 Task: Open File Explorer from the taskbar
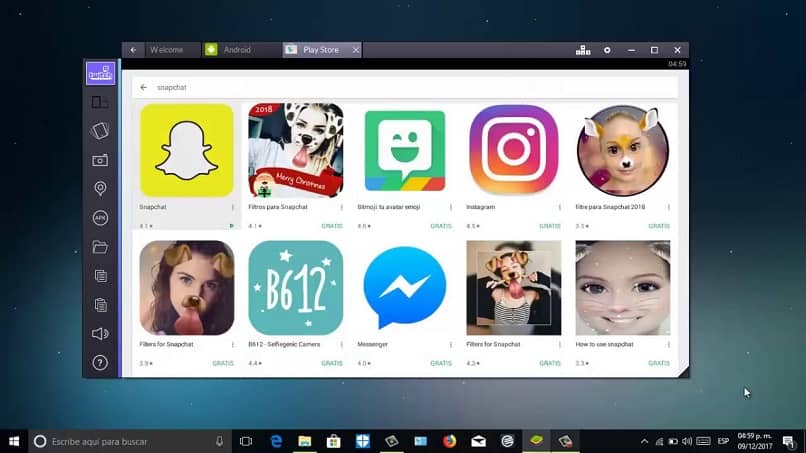coord(305,441)
